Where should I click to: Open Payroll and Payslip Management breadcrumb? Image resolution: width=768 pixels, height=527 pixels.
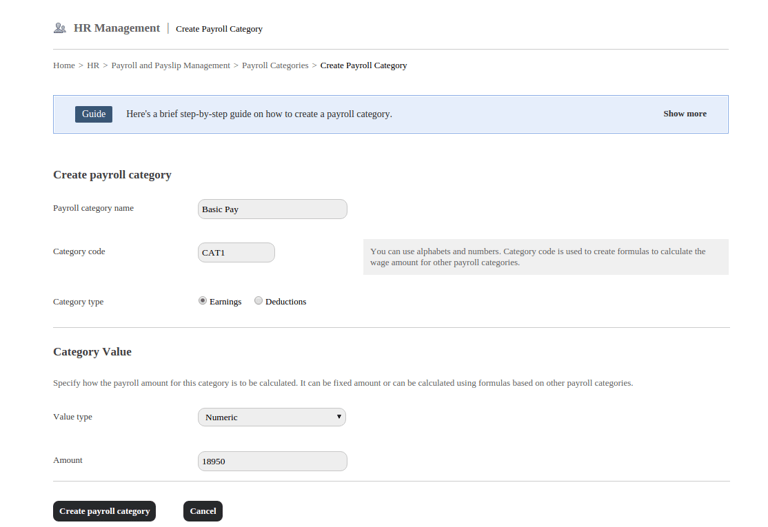pos(170,65)
